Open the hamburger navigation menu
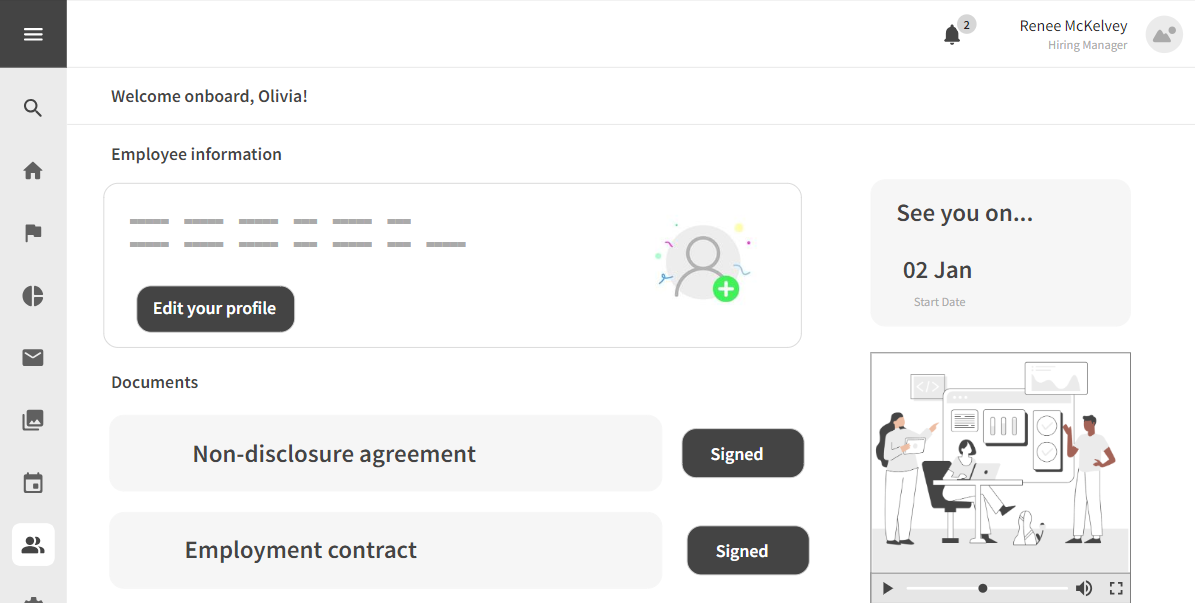Viewport: 1195px width, 603px height. point(33,33)
